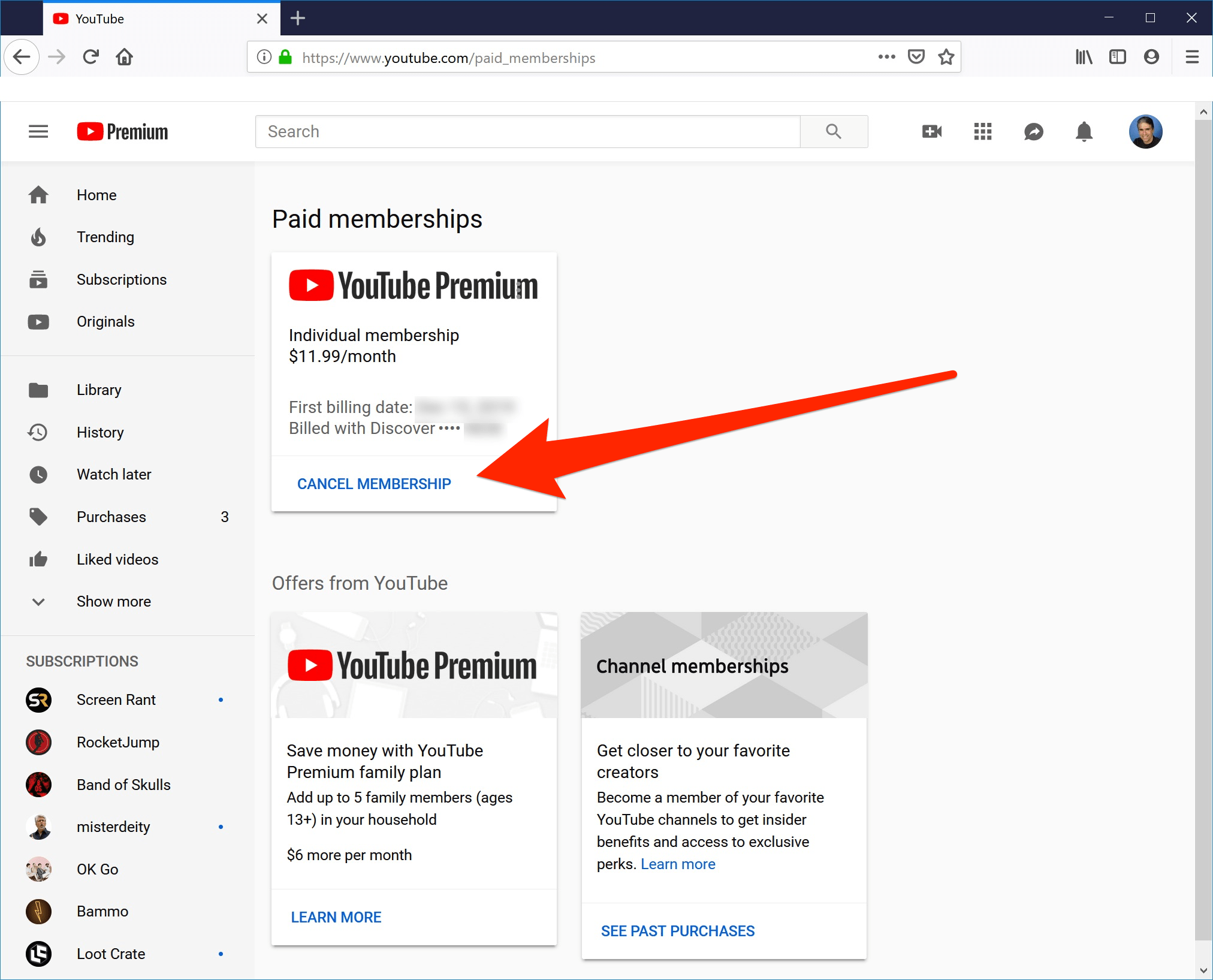Image resolution: width=1213 pixels, height=980 pixels.
Task: Open the messages share bubble icon
Action: (x=1033, y=131)
